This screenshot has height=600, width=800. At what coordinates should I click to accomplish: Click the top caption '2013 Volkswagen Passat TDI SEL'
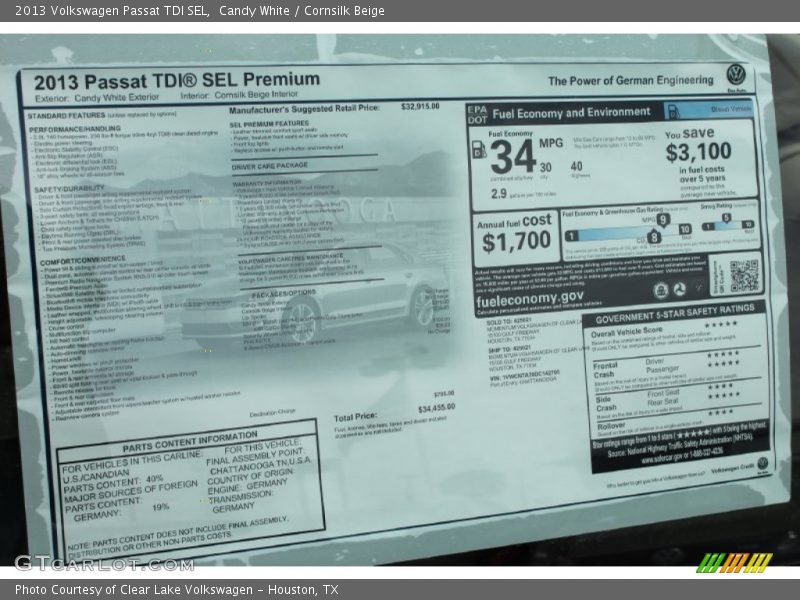112,11
